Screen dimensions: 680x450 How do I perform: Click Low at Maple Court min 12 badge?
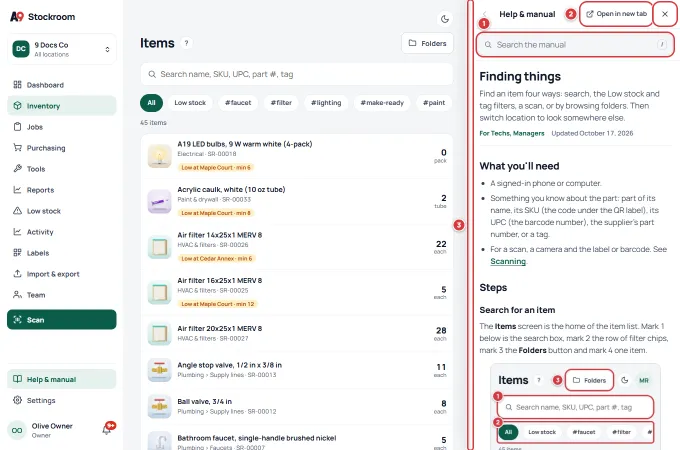tap(218, 304)
